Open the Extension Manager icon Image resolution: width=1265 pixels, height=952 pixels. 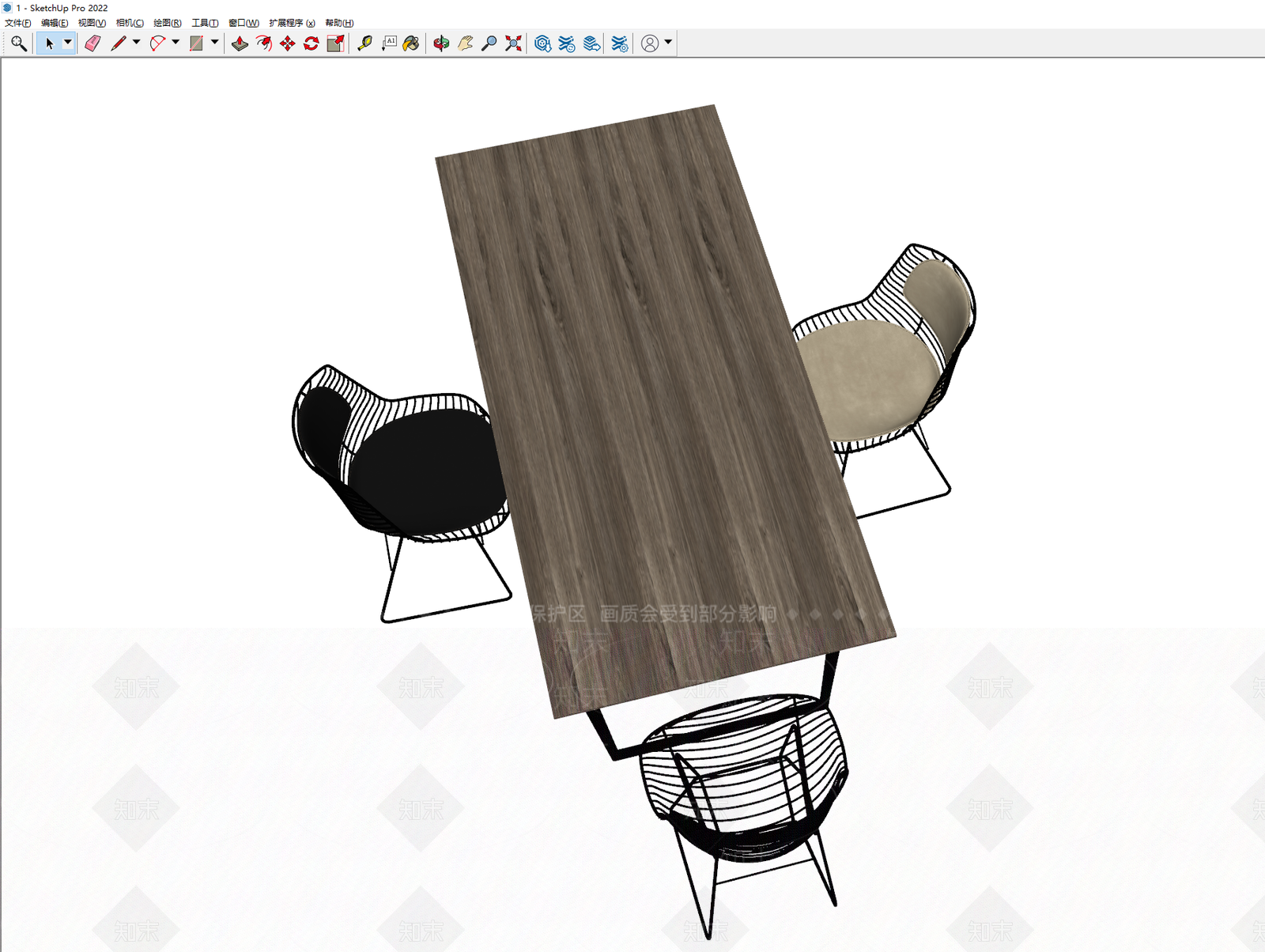click(620, 43)
